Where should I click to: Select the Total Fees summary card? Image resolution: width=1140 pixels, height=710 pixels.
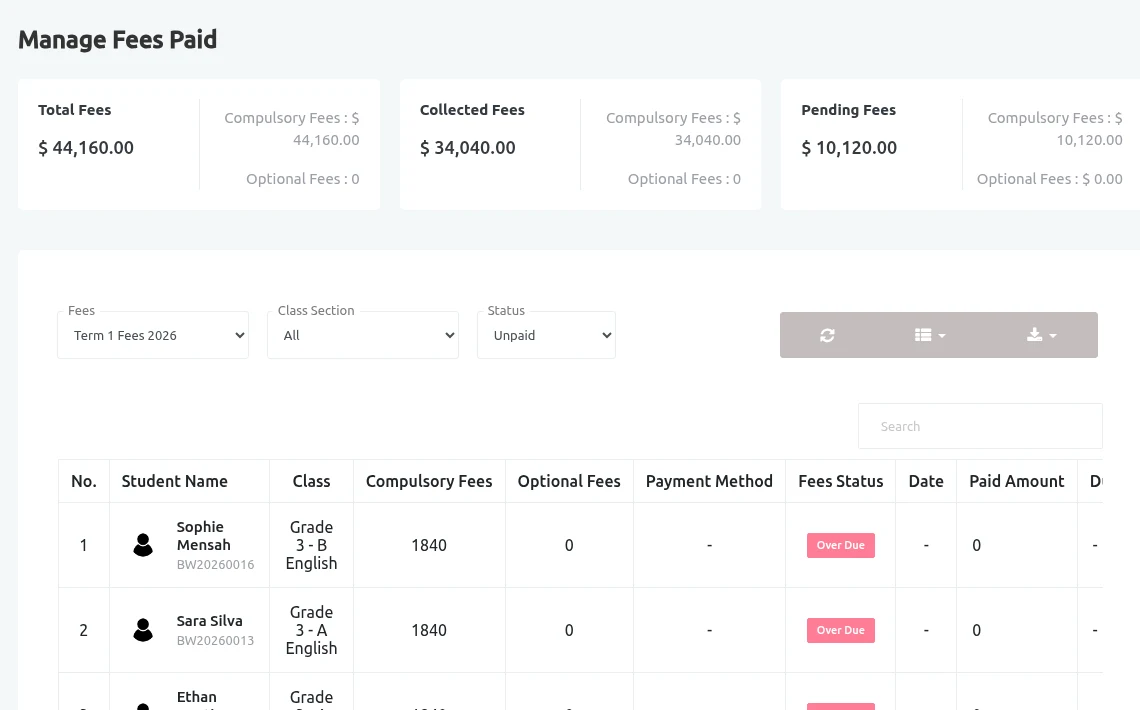tap(198, 145)
